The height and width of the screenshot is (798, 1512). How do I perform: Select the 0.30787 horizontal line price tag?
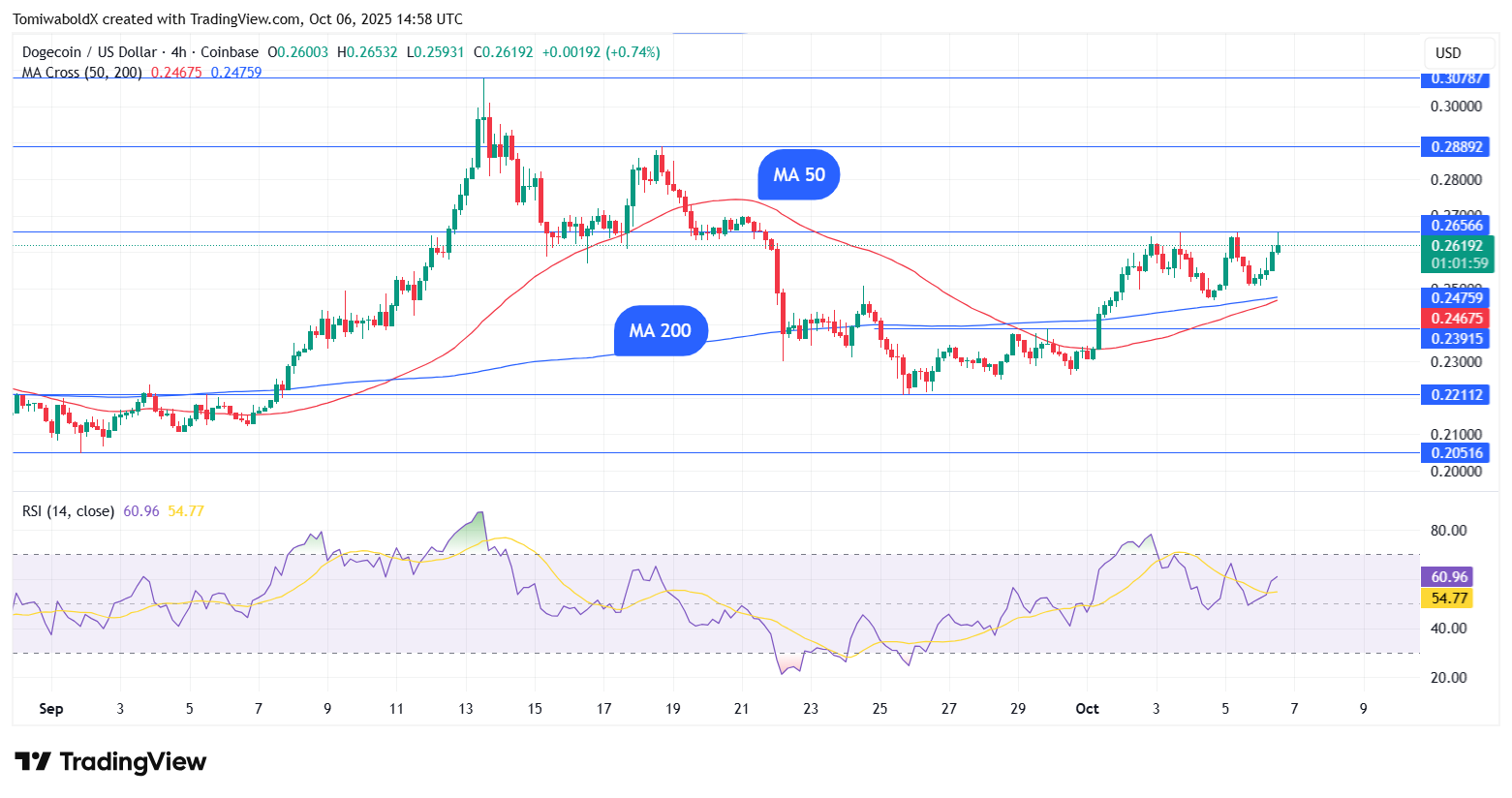point(1456,78)
